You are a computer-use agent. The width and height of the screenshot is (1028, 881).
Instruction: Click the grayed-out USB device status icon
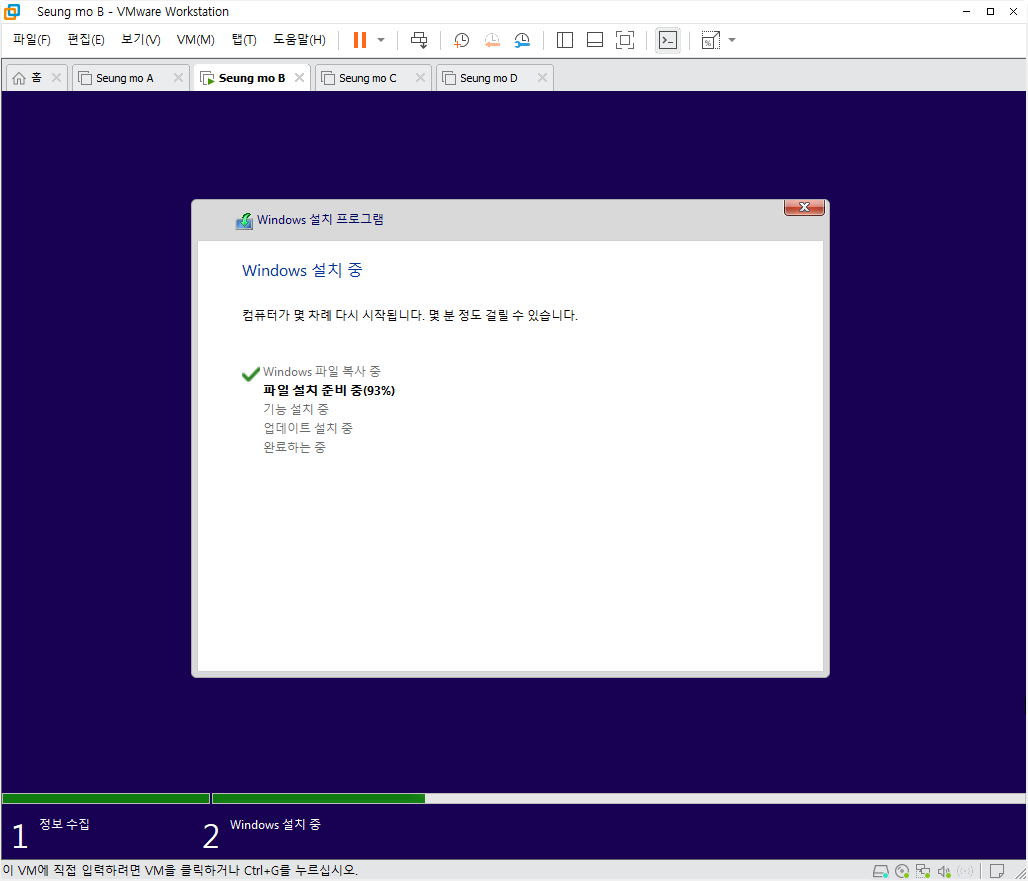[x=965, y=871]
